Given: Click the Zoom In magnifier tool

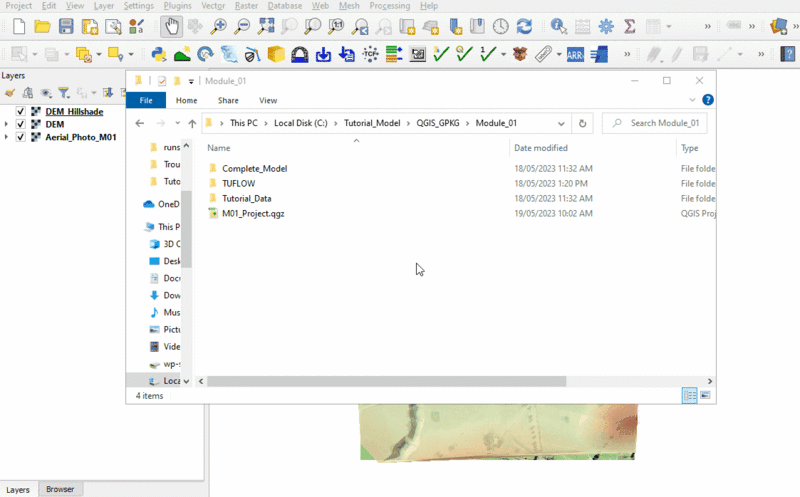Looking at the screenshot, I should pos(218,26).
